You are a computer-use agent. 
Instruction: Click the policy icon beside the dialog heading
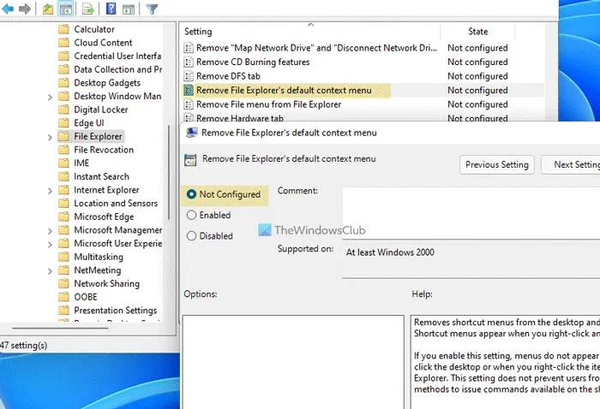[x=190, y=160]
